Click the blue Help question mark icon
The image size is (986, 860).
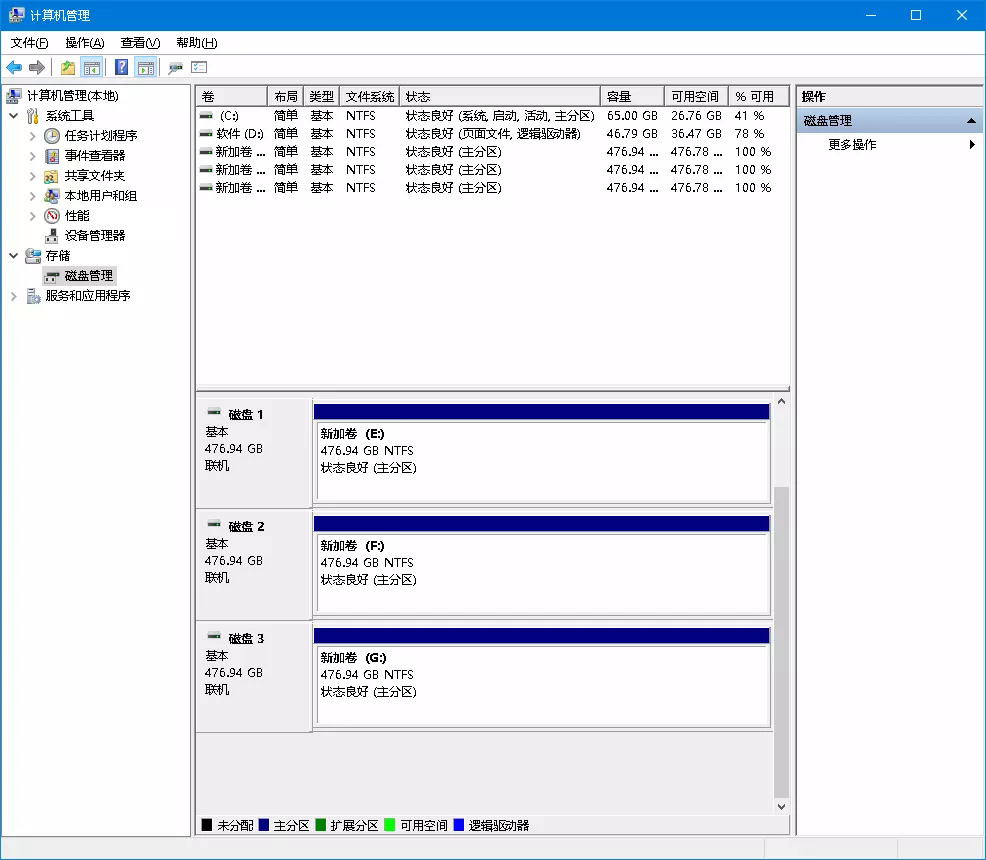point(121,67)
